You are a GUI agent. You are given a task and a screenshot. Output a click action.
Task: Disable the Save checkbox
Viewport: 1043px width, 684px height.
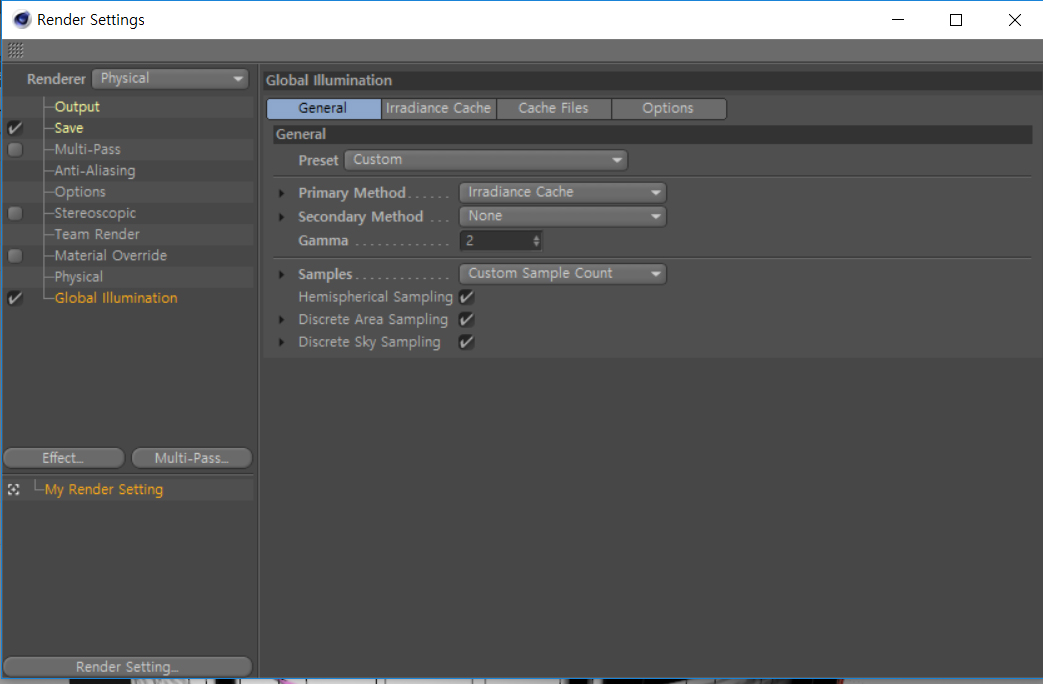15,128
